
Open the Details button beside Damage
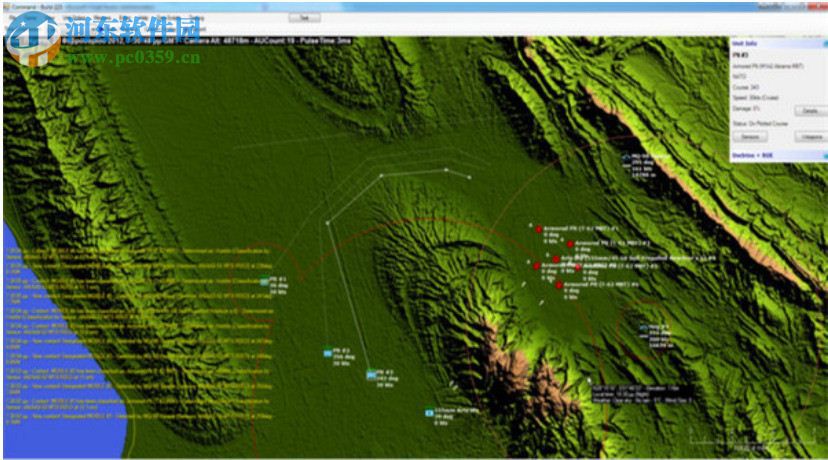click(x=810, y=110)
